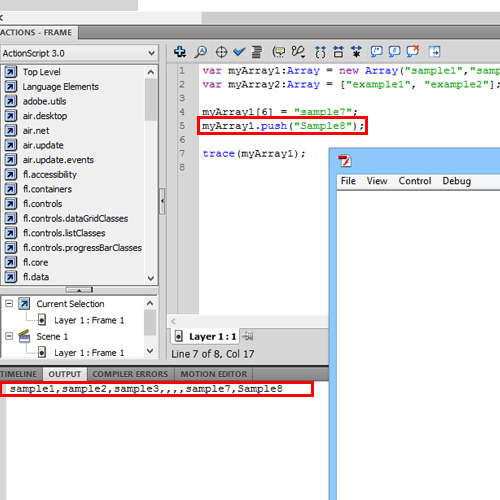Click Add new item to script icon
This screenshot has height=500, width=500.
pyautogui.click(x=180, y=52)
